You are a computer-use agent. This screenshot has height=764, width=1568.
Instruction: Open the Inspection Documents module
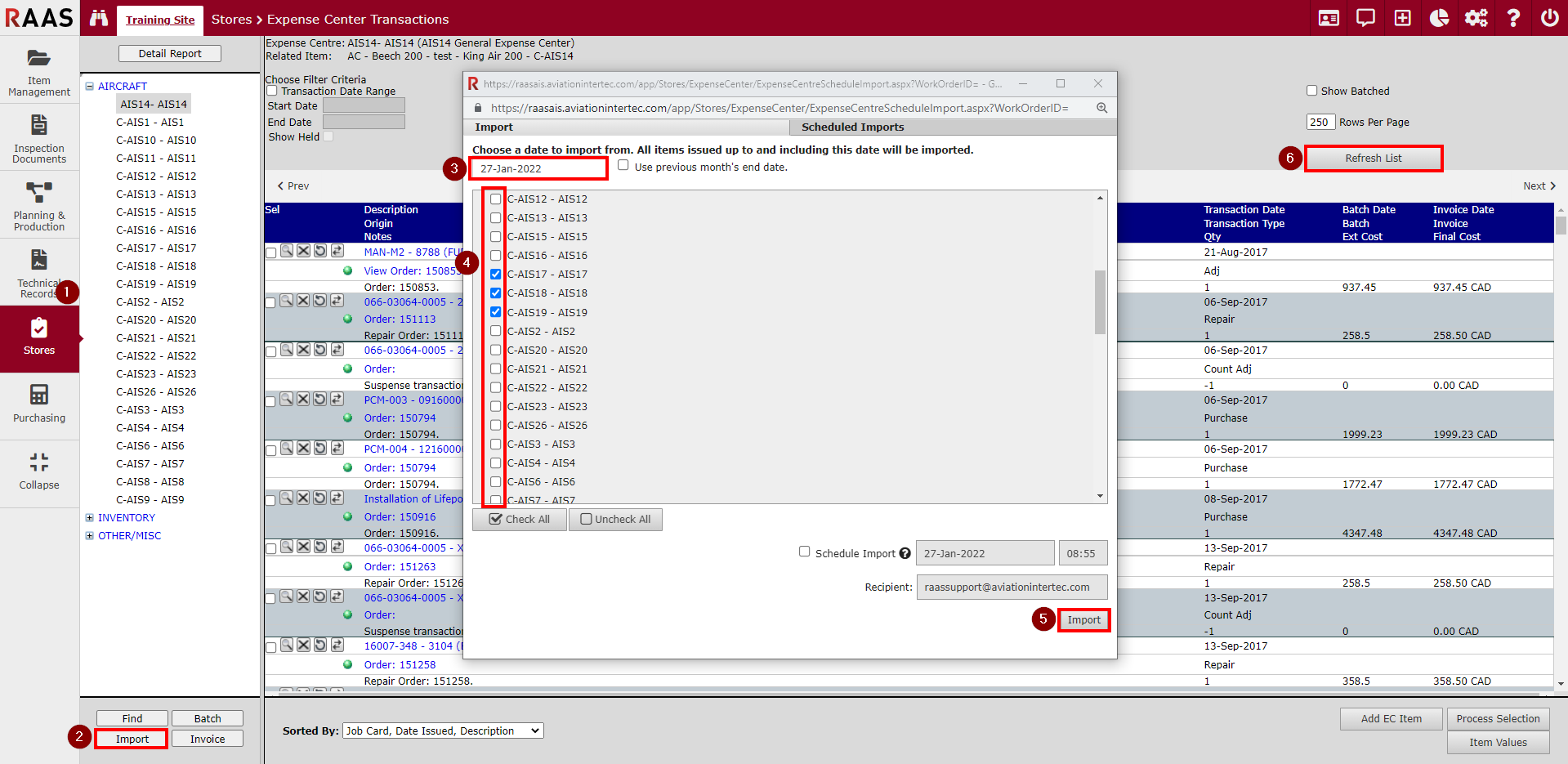39,139
